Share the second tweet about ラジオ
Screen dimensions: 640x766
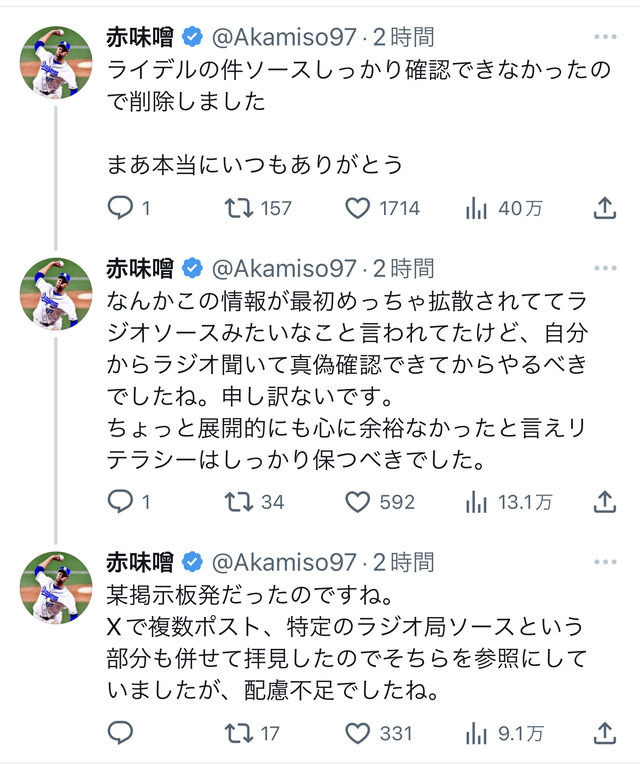click(x=603, y=502)
